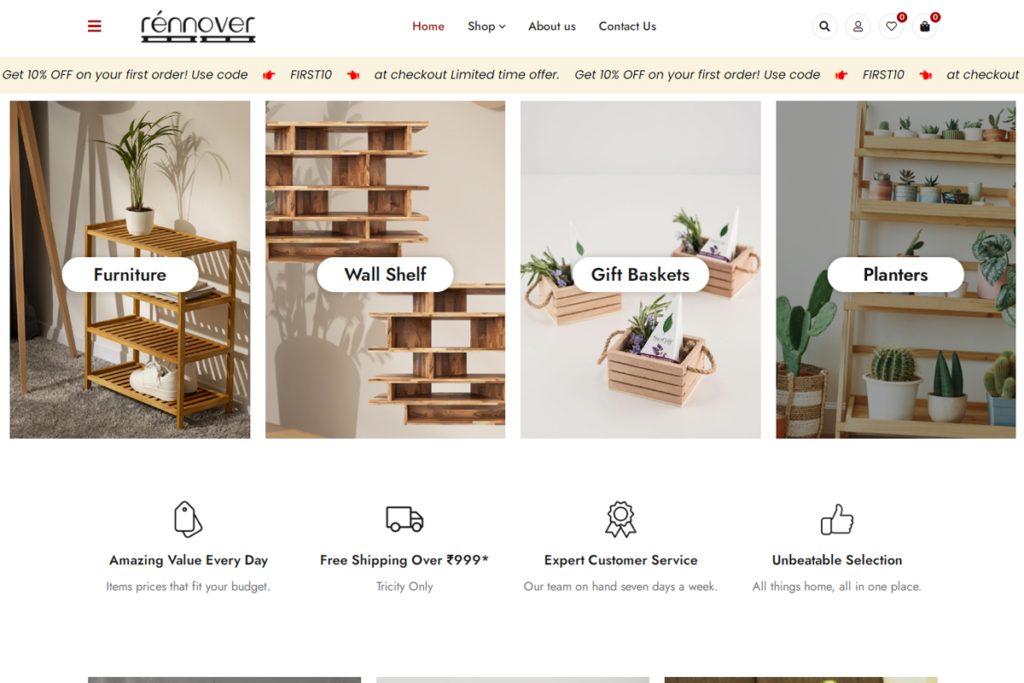Click the delivery truck shipping icon
This screenshot has height=683, width=1024.
click(404, 519)
